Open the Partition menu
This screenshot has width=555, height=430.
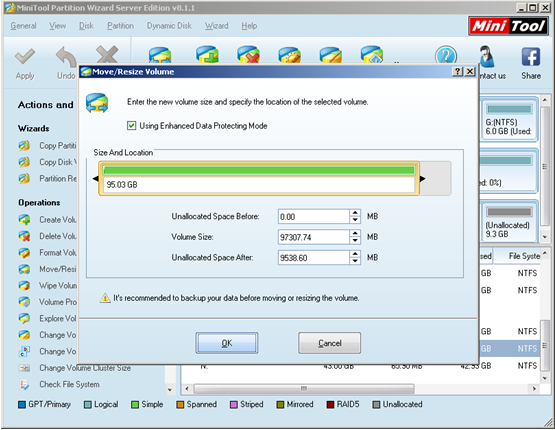pos(120,26)
